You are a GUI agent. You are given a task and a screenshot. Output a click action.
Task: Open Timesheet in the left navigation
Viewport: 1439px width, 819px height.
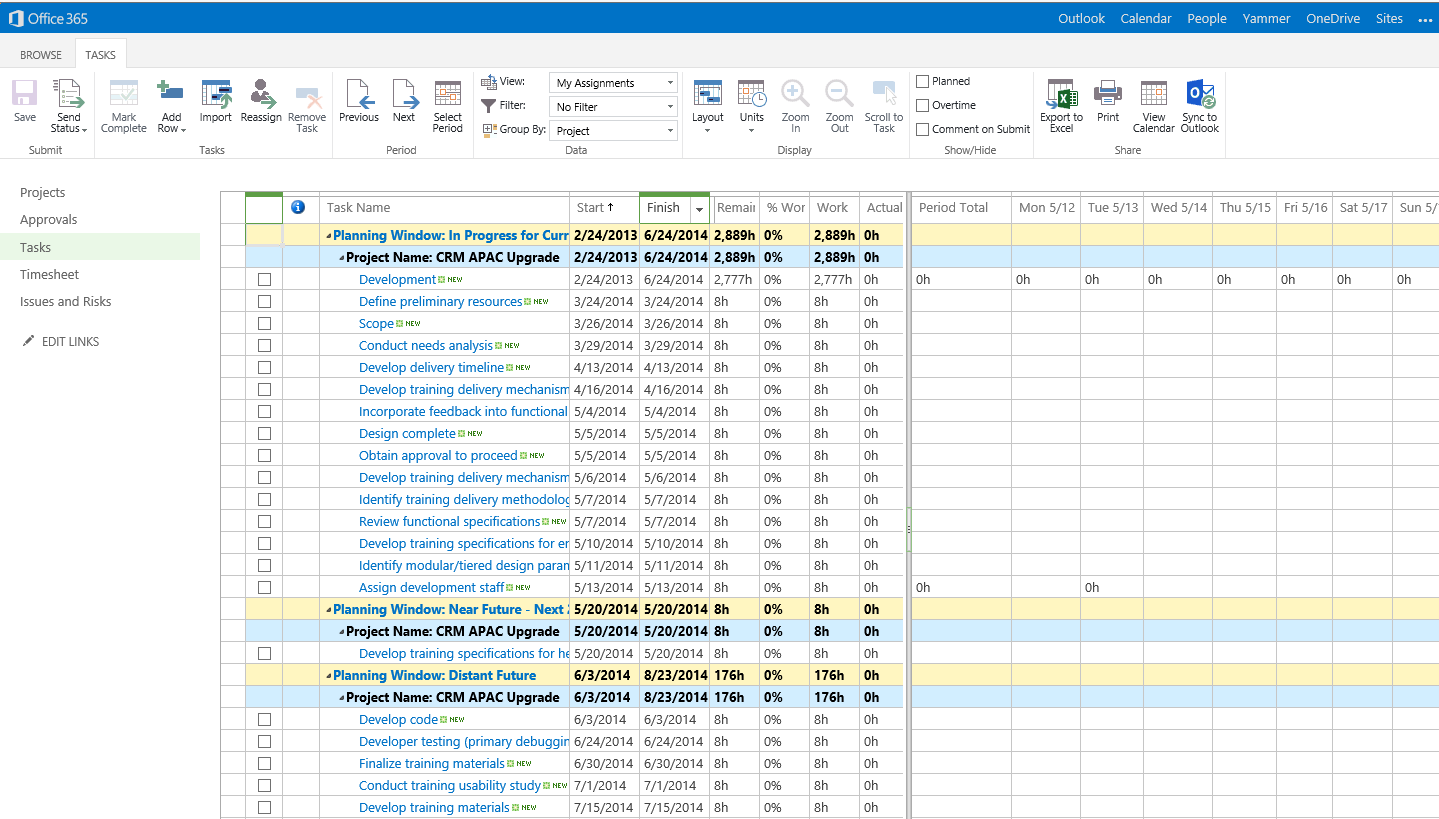coord(49,274)
